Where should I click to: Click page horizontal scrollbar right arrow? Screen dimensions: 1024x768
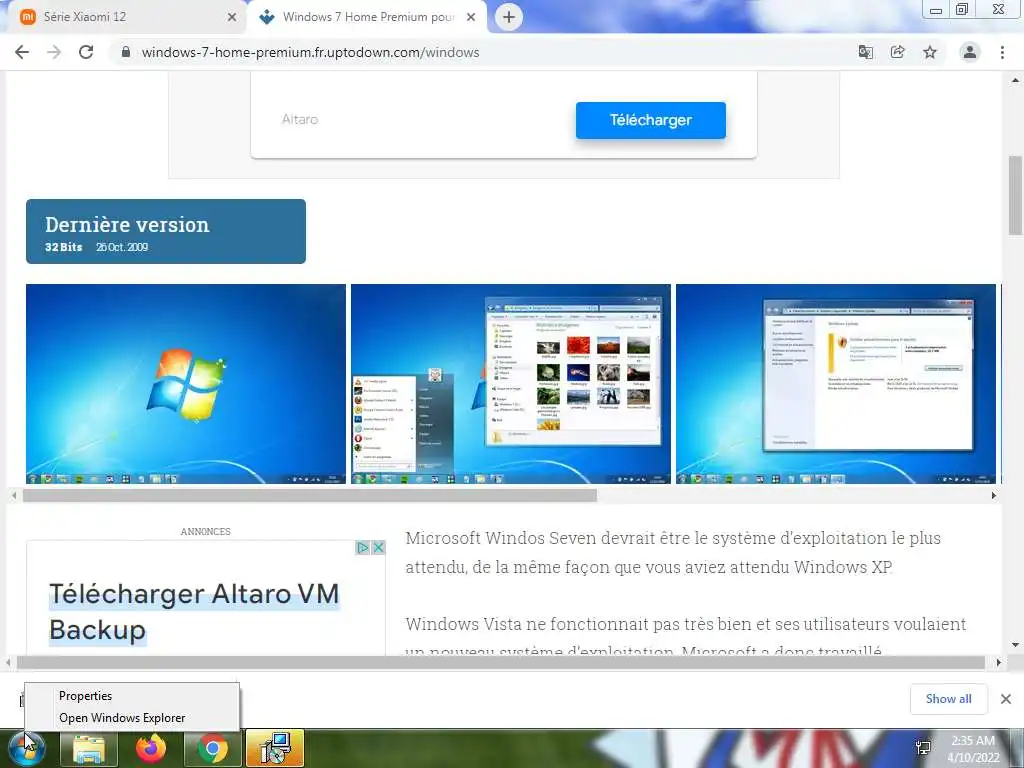(x=998, y=663)
